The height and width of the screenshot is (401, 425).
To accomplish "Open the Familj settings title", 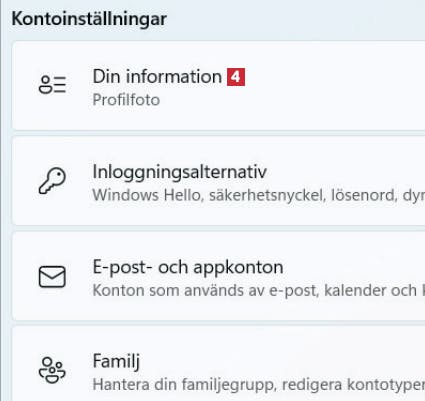I will [x=116, y=362].
